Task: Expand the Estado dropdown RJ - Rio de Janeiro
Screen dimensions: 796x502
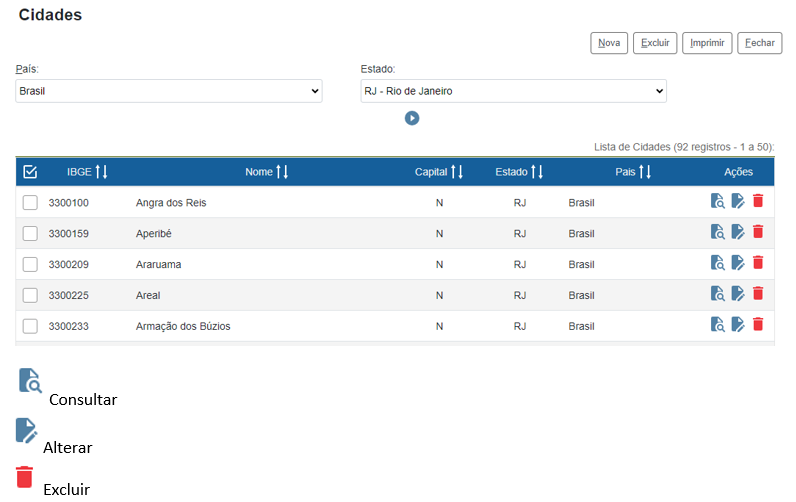Action: [513, 91]
